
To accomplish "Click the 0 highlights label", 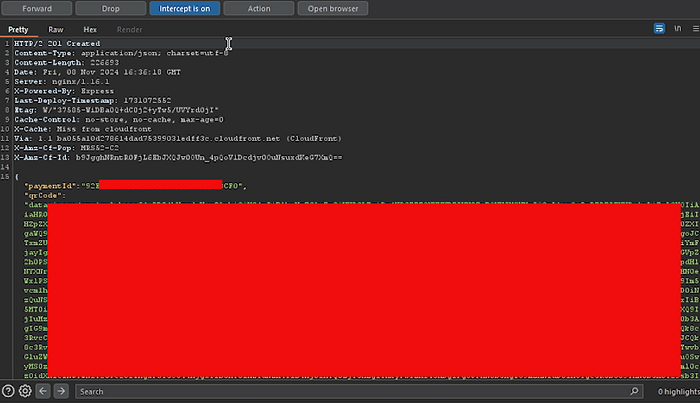I will 679,391.
